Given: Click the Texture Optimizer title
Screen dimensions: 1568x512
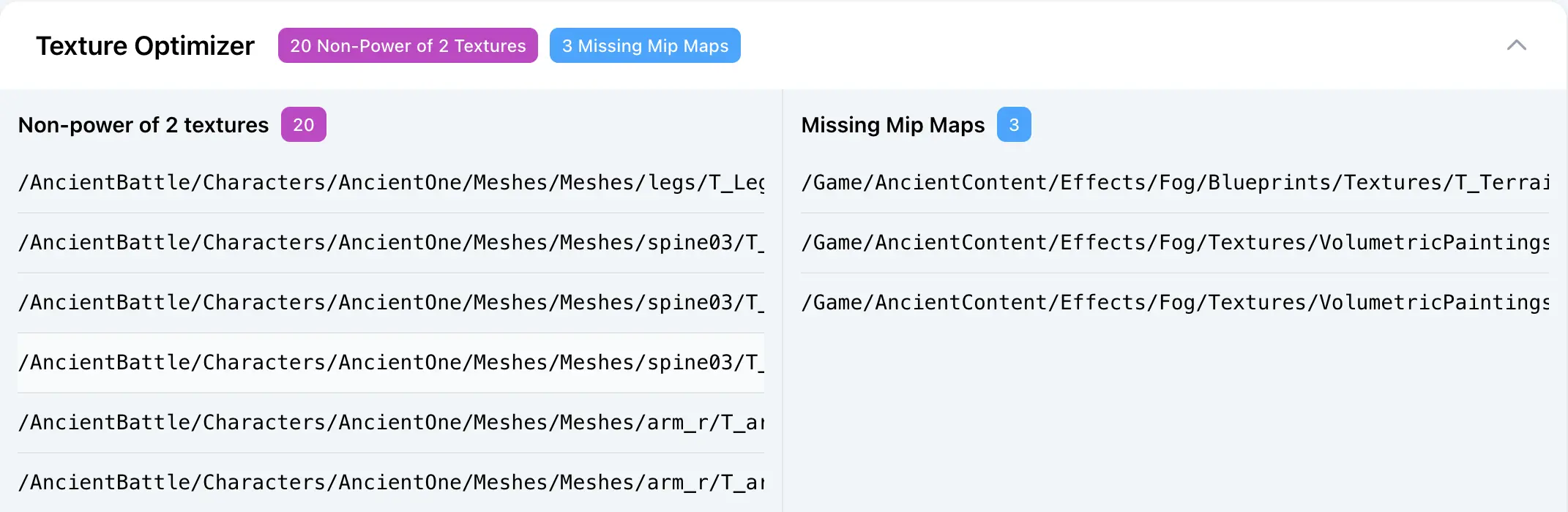Looking at the screenshot, I should (x=145, y=45).
